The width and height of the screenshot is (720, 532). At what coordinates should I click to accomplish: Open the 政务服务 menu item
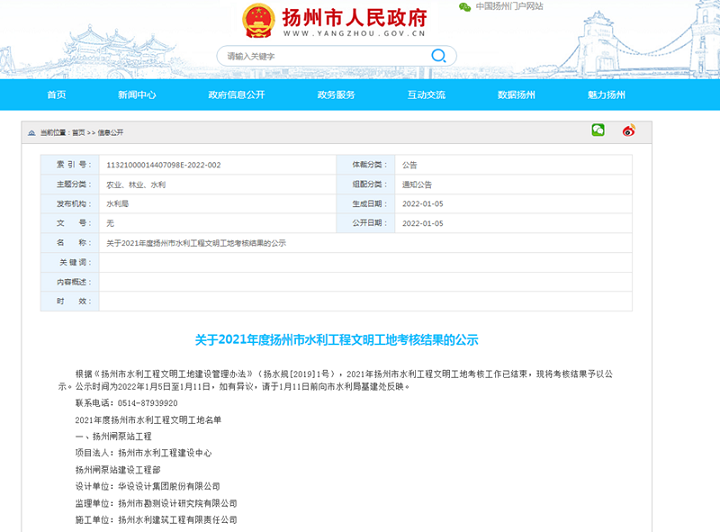(336, 95)
